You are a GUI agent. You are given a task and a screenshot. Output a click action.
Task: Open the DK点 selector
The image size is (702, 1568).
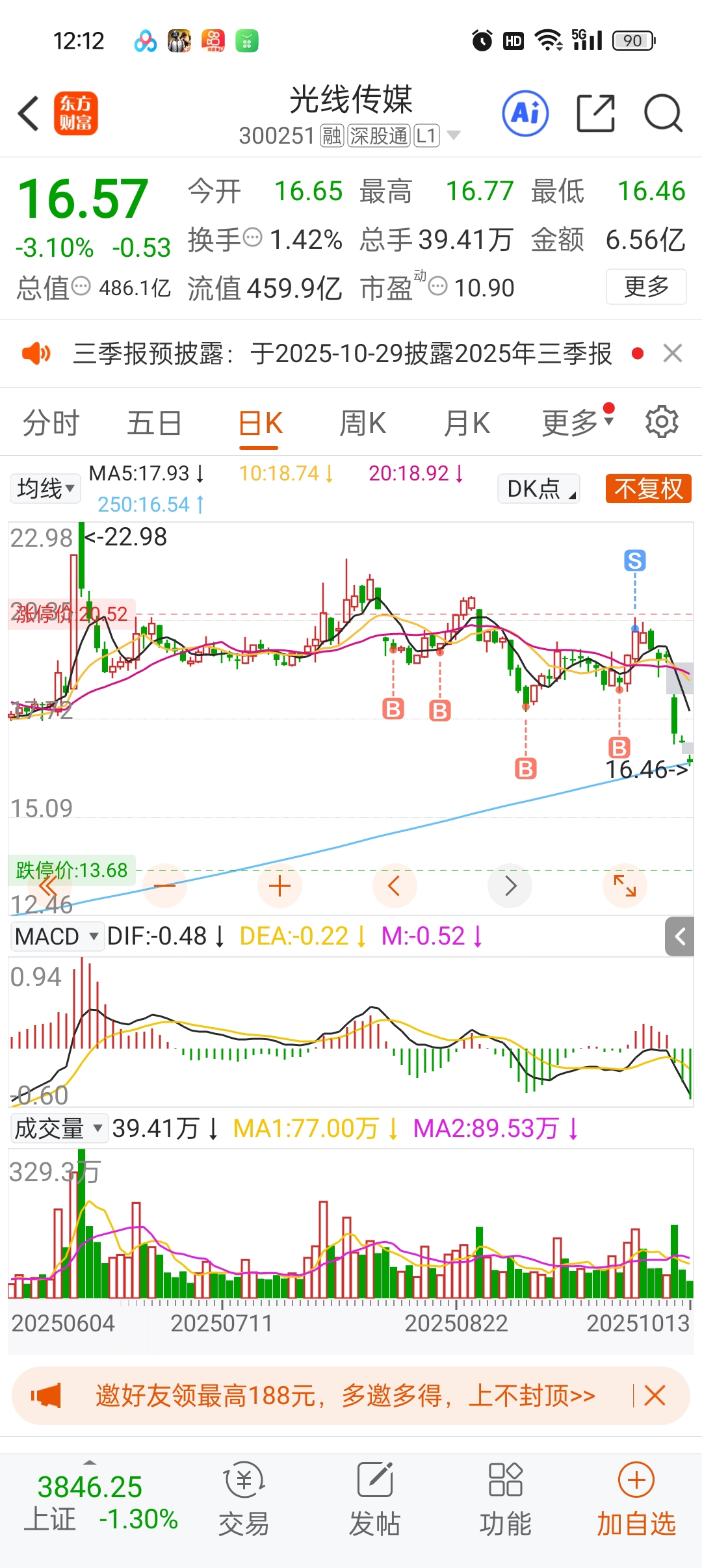coord(539,488)
